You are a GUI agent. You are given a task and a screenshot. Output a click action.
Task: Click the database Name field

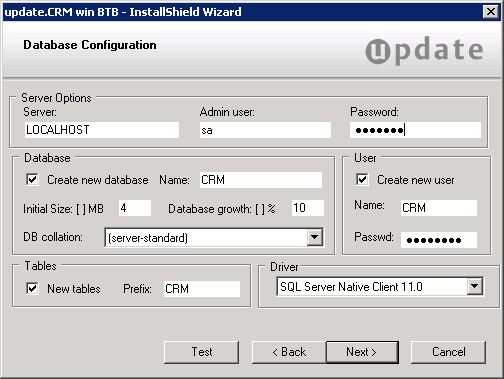pyautogui.click(x=261, y=180)
